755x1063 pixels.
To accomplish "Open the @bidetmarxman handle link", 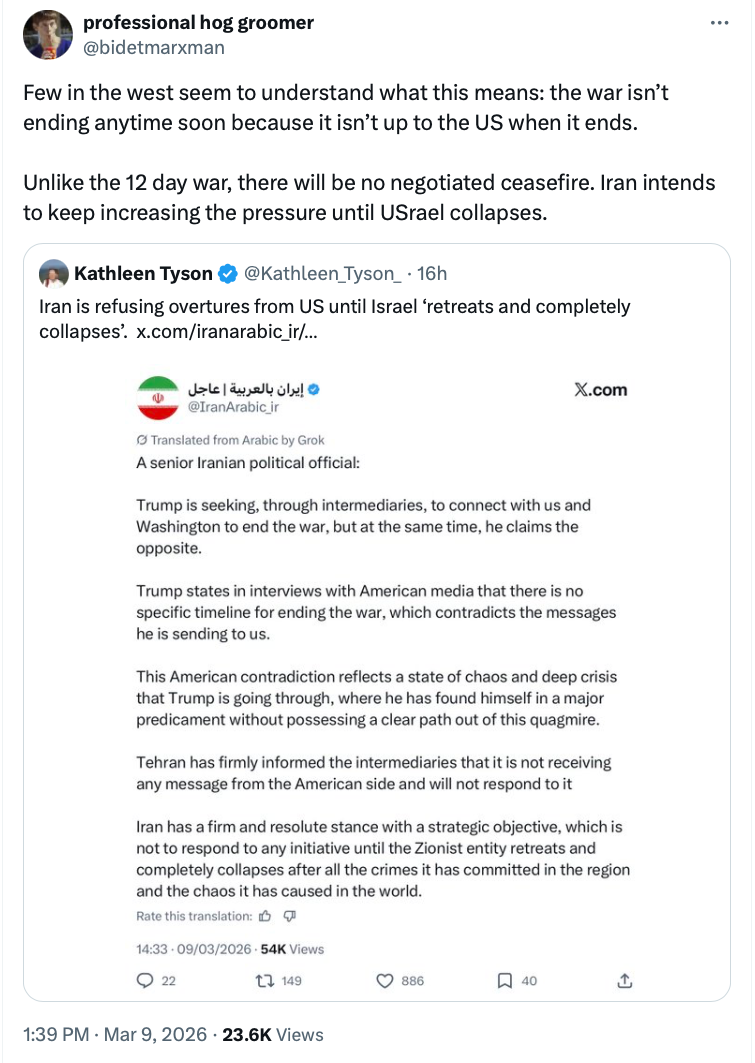I will click(x=153, y=47).
